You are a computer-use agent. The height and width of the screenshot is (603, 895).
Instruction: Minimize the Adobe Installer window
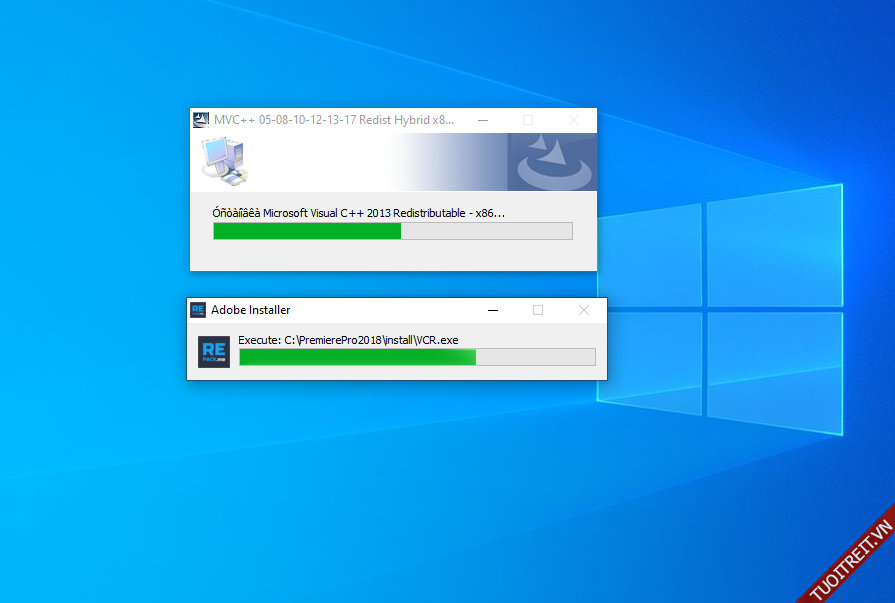493,310
